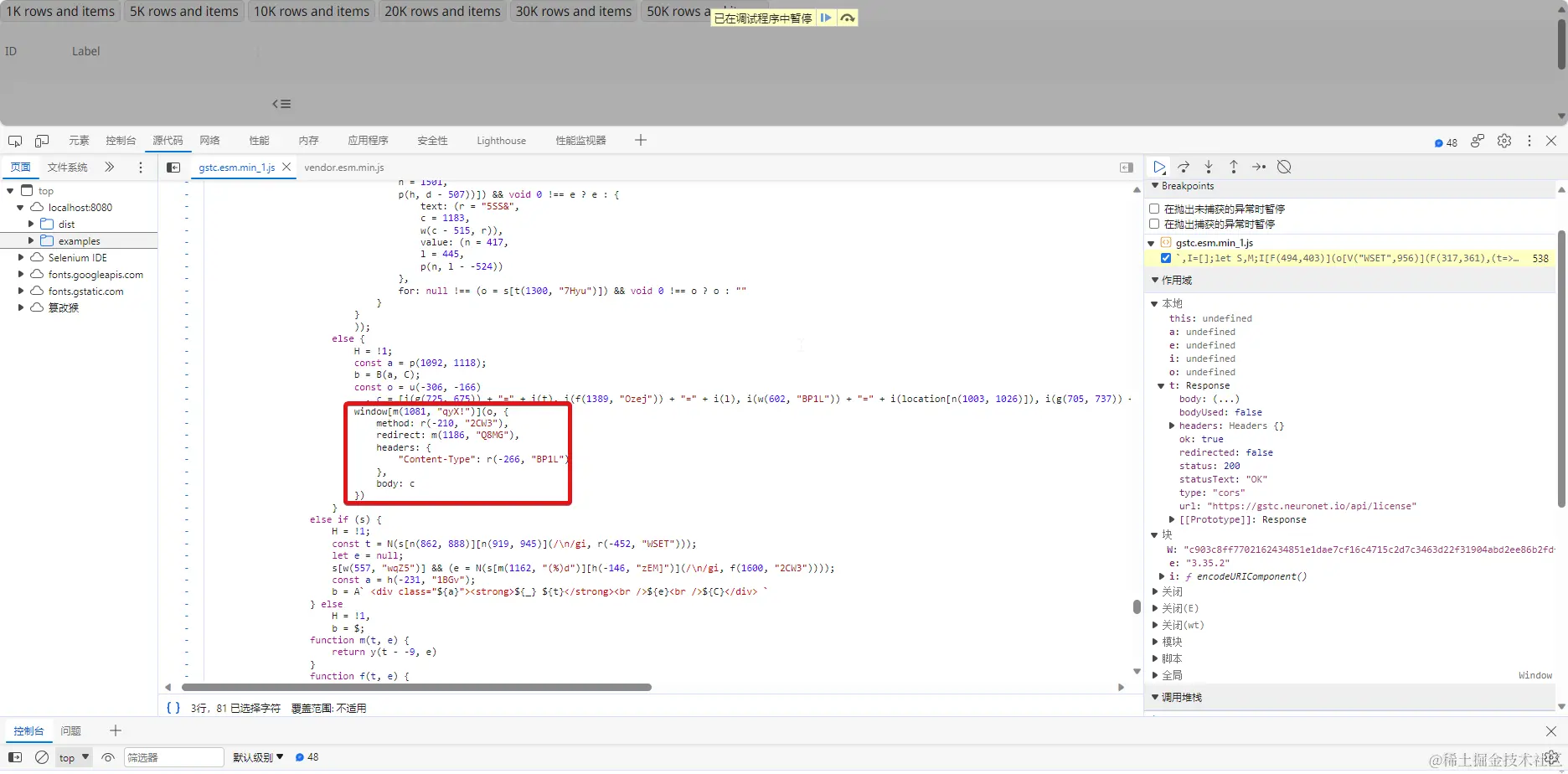Viewport: 1568px width, 774px height.
Task: Show more navigator tabs chevron
Action: pyautogui.click(x=109, y=167)
